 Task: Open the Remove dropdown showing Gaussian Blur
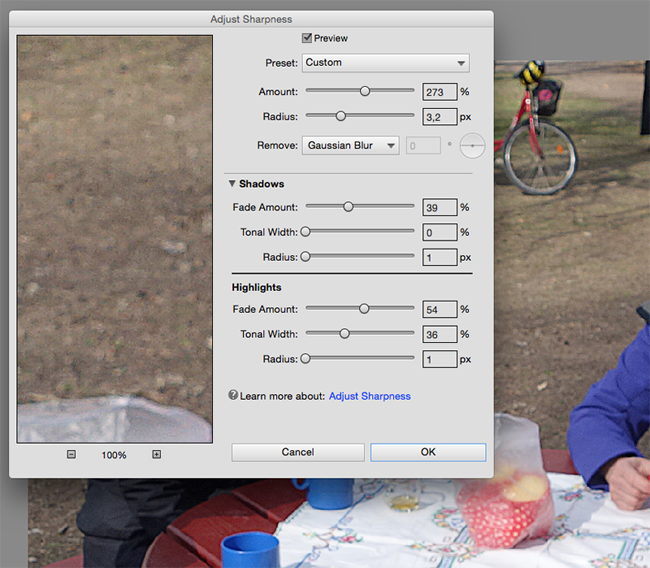[x=350, y=146]
